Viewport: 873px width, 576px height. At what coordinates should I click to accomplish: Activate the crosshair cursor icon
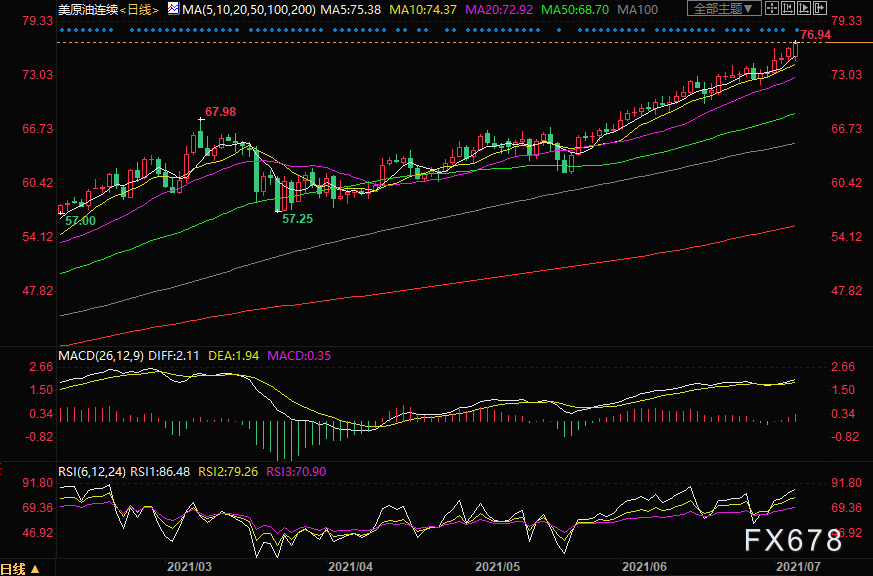772,8
